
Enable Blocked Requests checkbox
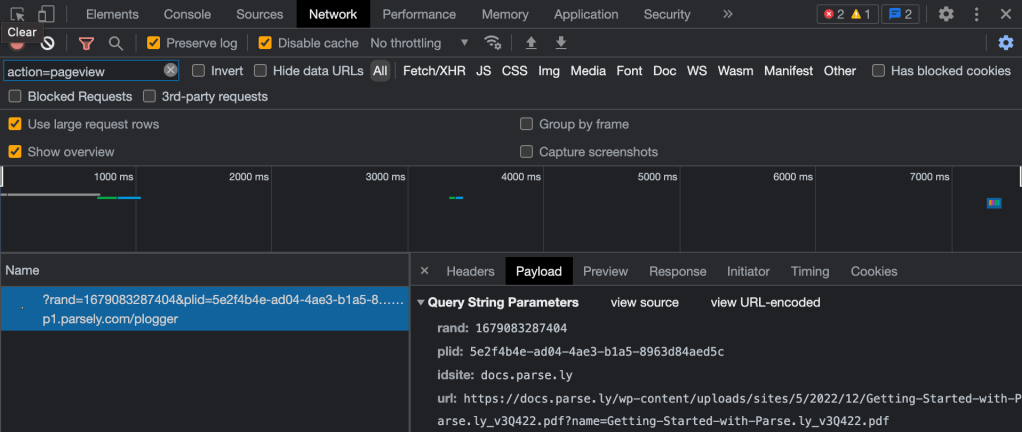(15, 96)
